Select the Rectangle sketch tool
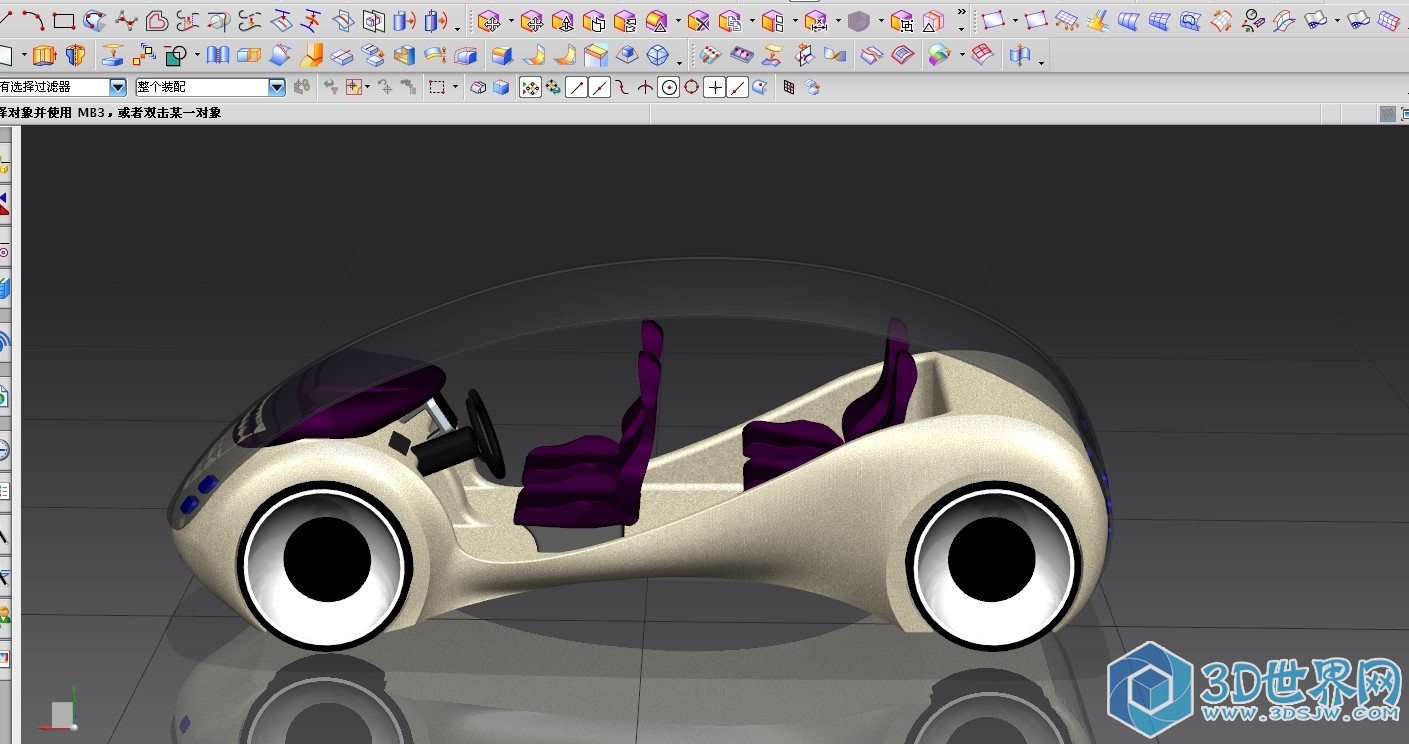Viewport: 1409px width, 744px height. (x=64, y=20)
